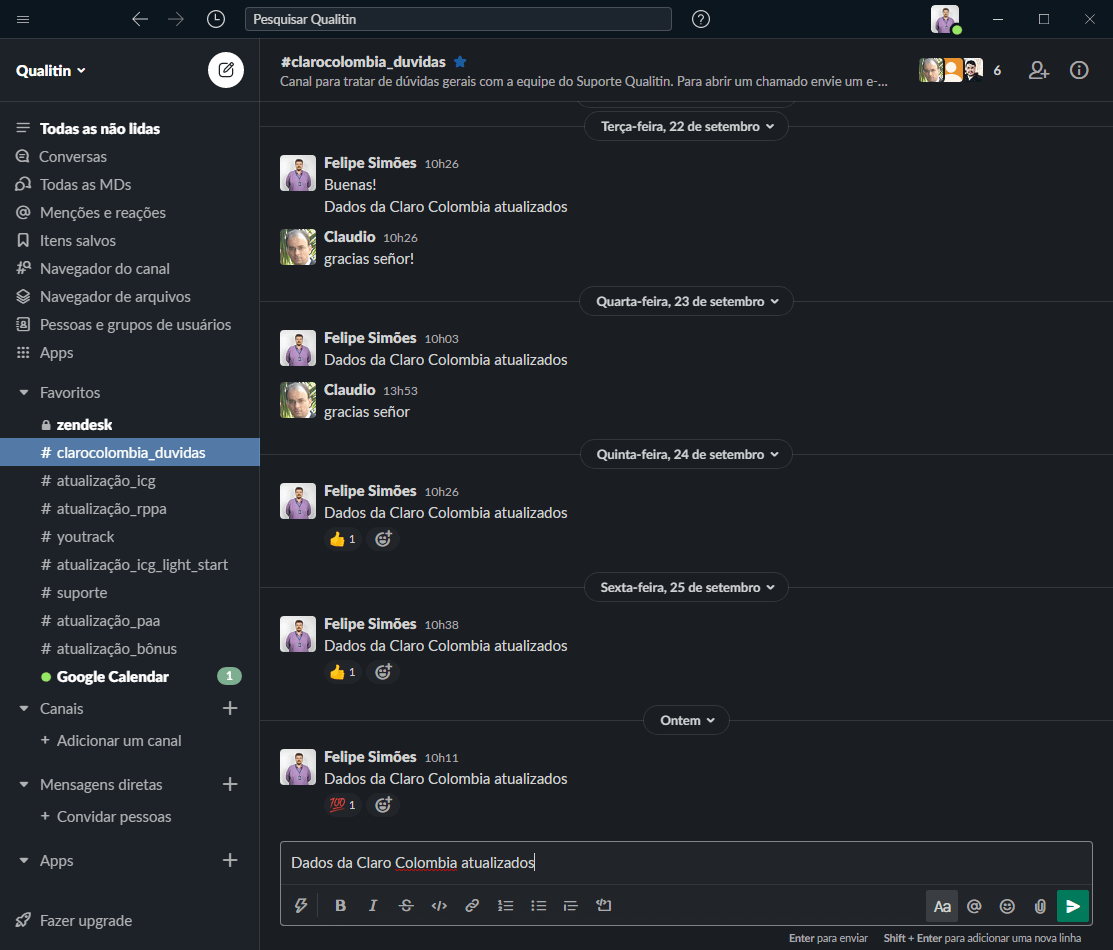Open the emoji picker in composer
Screen dimensions: 1113x950
click(1007, 906)
